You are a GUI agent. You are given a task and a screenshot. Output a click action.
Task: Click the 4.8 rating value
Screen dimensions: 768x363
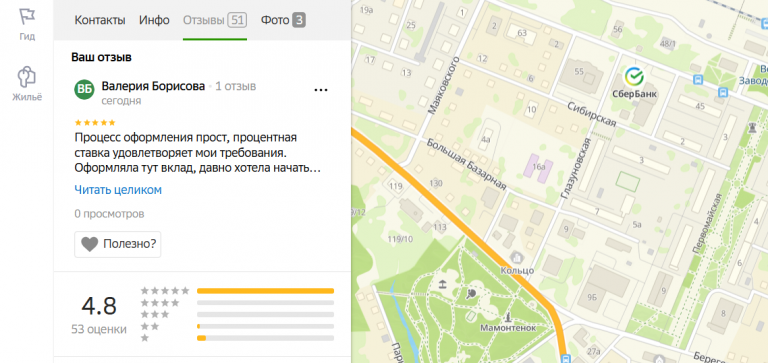pyautogui.click(x=99, y=306)
